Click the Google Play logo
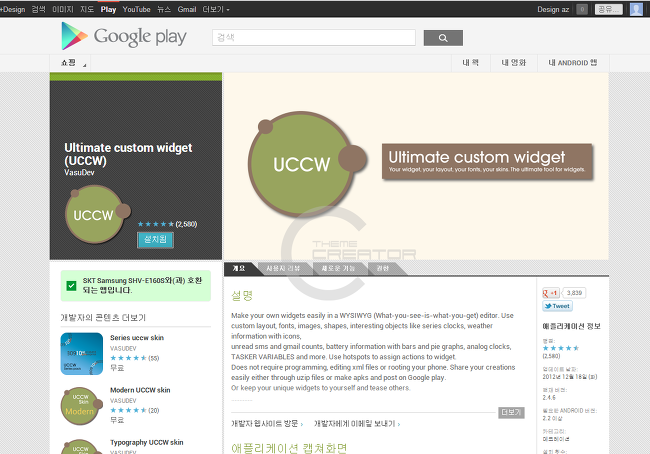The height and width of the screenshot is (454, 650). [124, 36]
